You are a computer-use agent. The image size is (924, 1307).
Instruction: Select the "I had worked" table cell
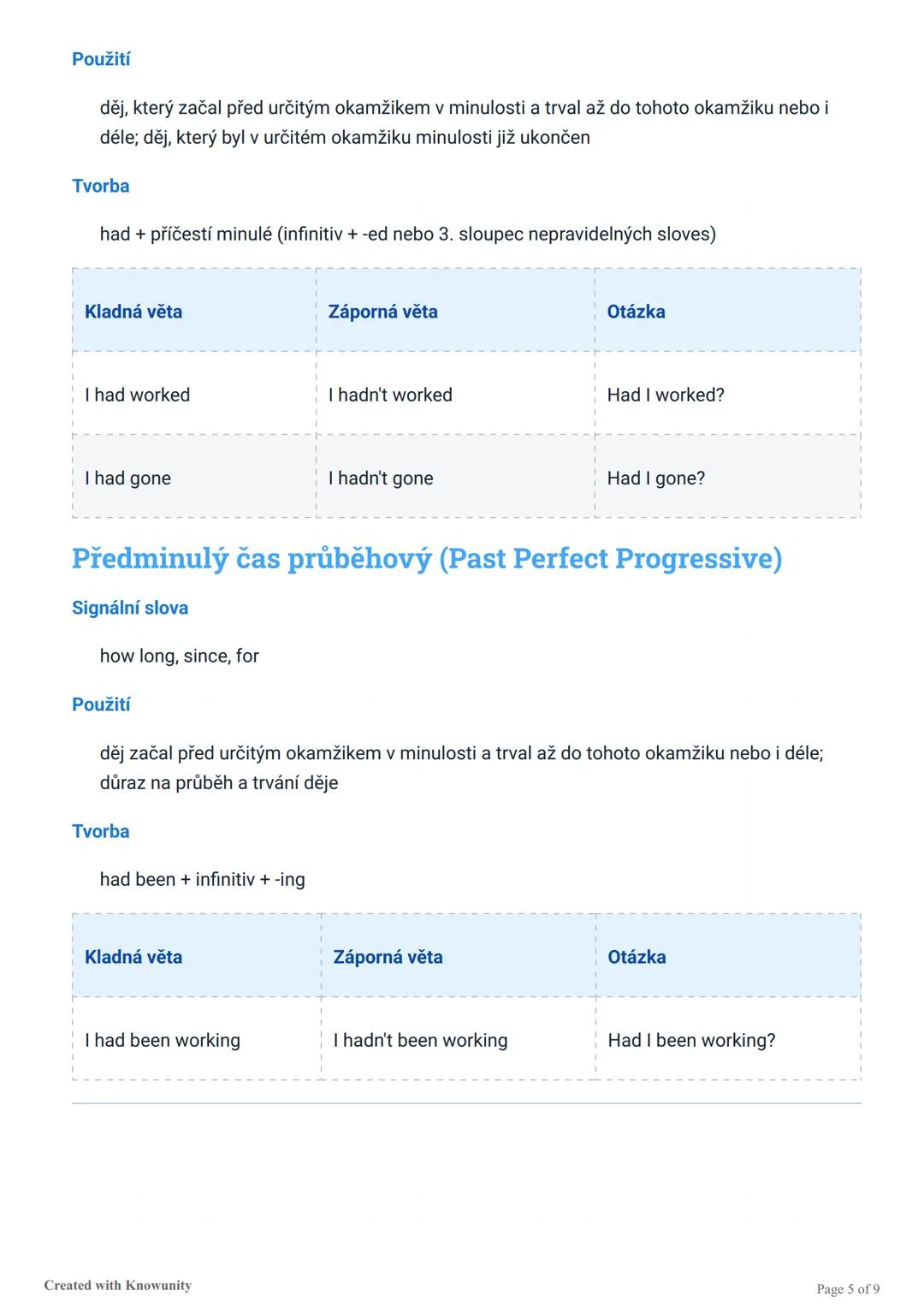tap(137, 395)
